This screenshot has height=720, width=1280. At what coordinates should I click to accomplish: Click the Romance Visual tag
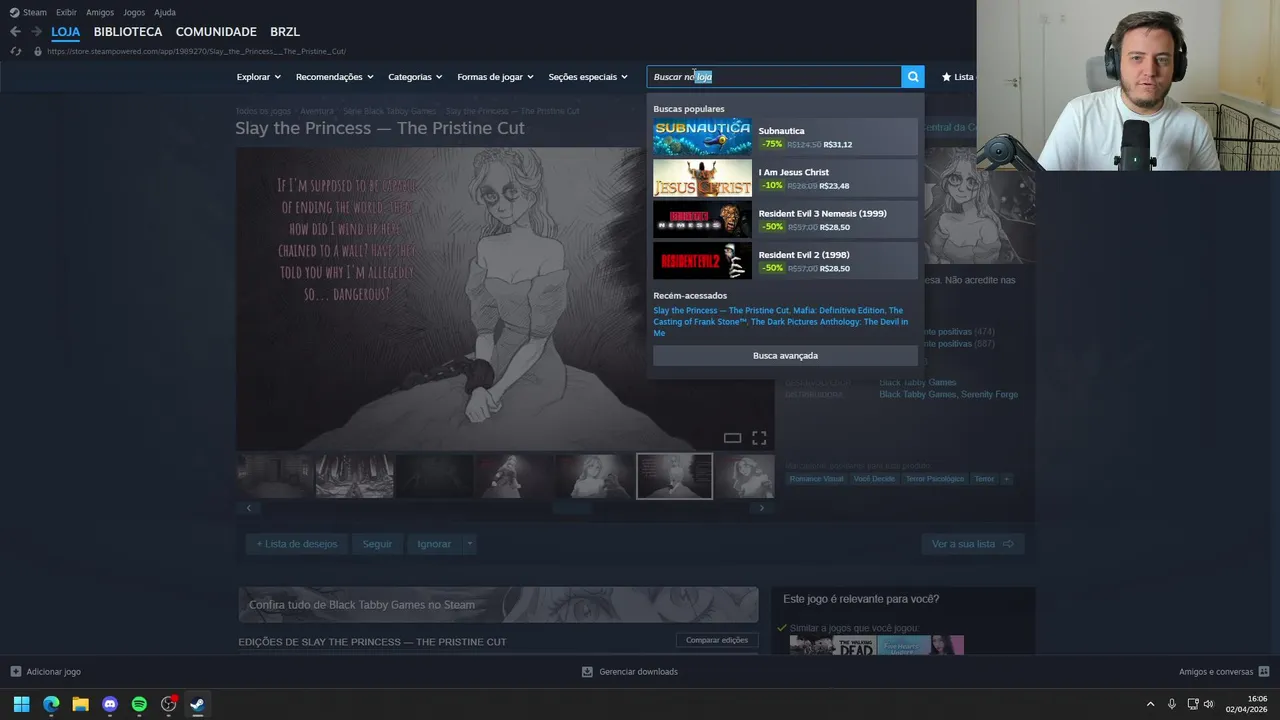pyautogui.click(x=816, y=479)
